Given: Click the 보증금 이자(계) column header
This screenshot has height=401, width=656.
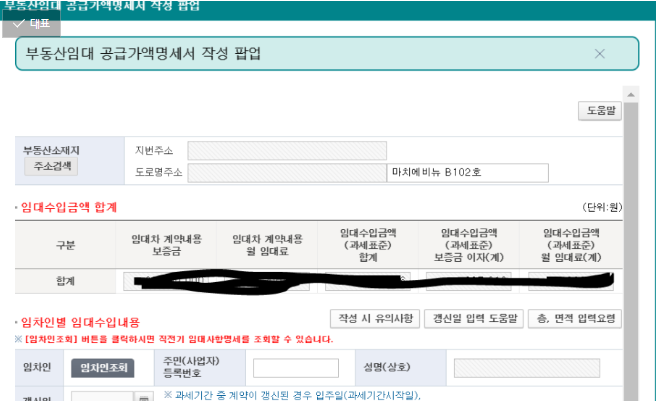Looking at the screenshot, I should click(469, 245).
